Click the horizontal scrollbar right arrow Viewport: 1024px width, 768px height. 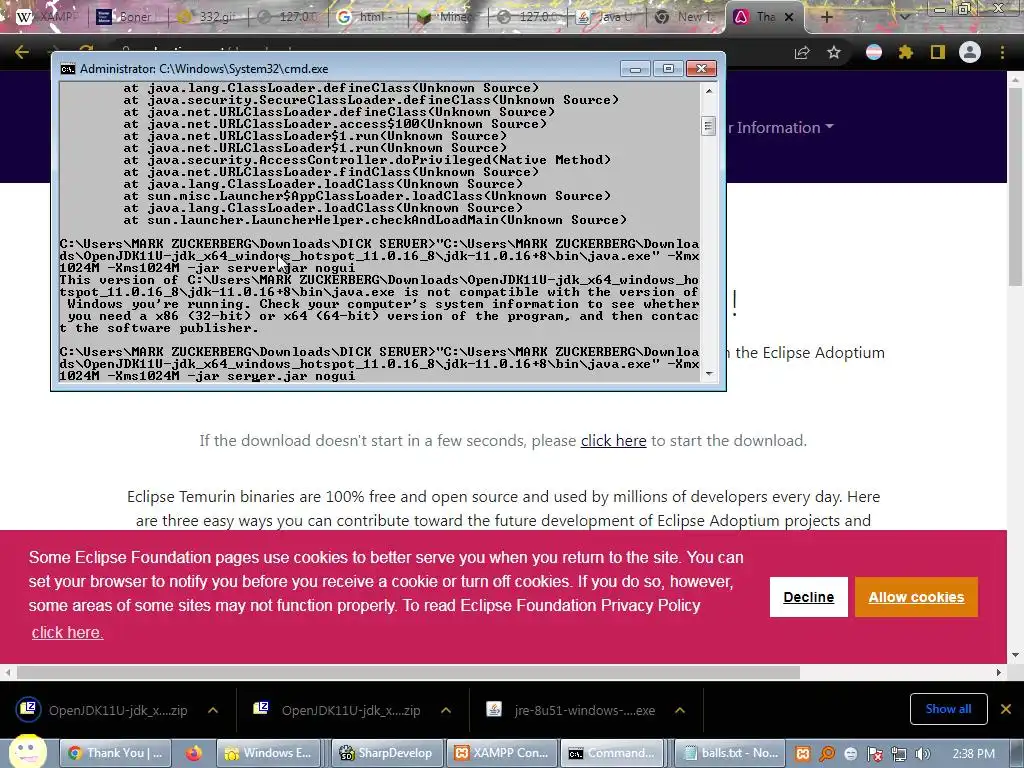pos(999,672)
